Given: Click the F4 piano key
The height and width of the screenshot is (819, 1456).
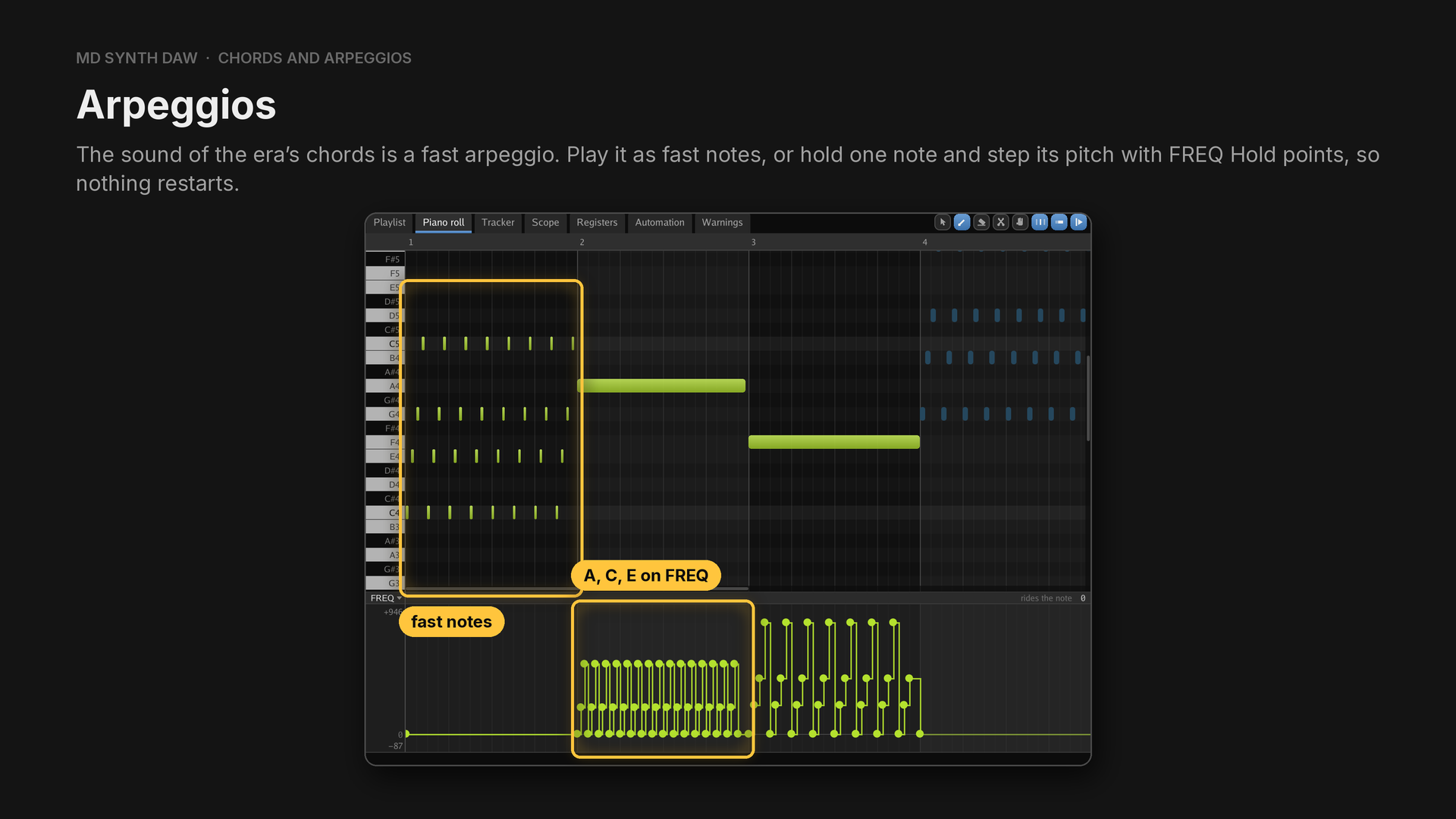Looking at the screenshot, I should point(385,442).
